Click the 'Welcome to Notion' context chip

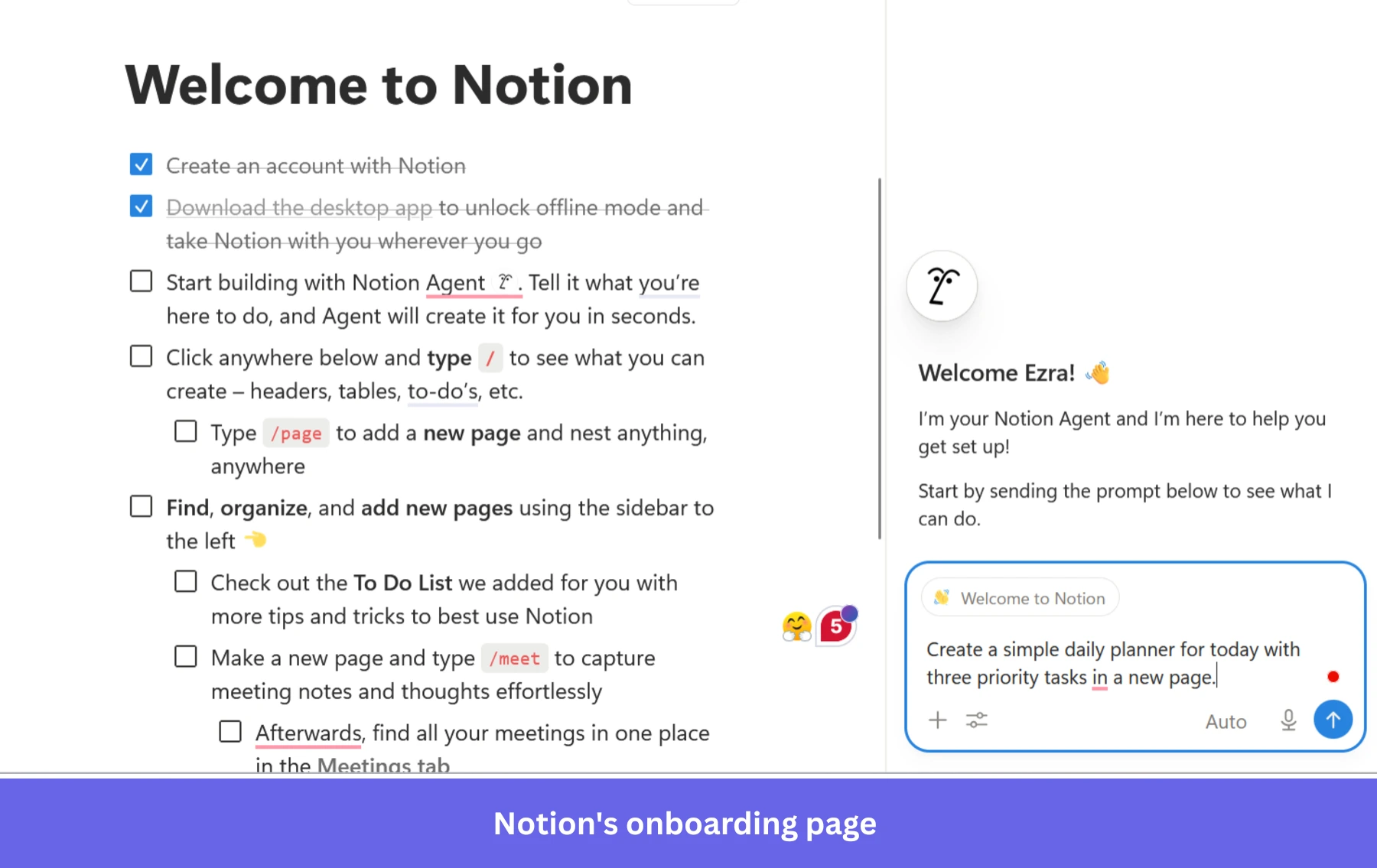pyautogui.click(x=1020, y=598)
